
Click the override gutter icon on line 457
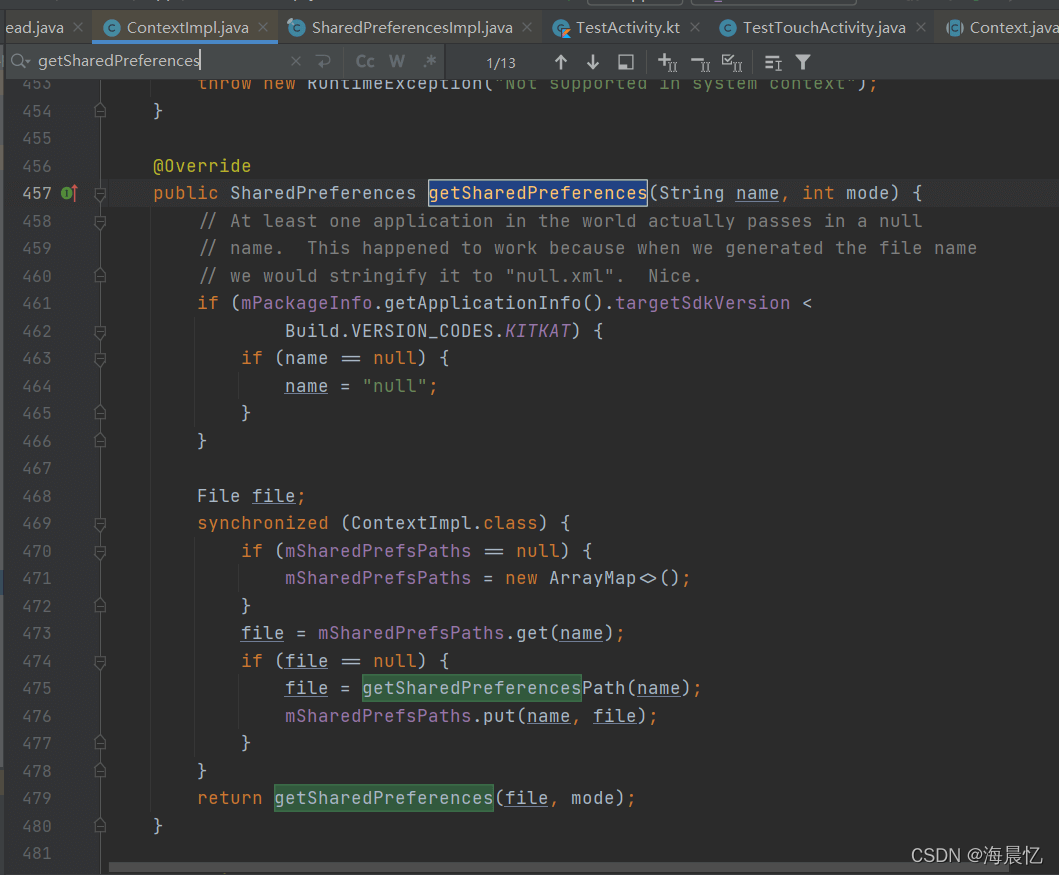(70, 193)
